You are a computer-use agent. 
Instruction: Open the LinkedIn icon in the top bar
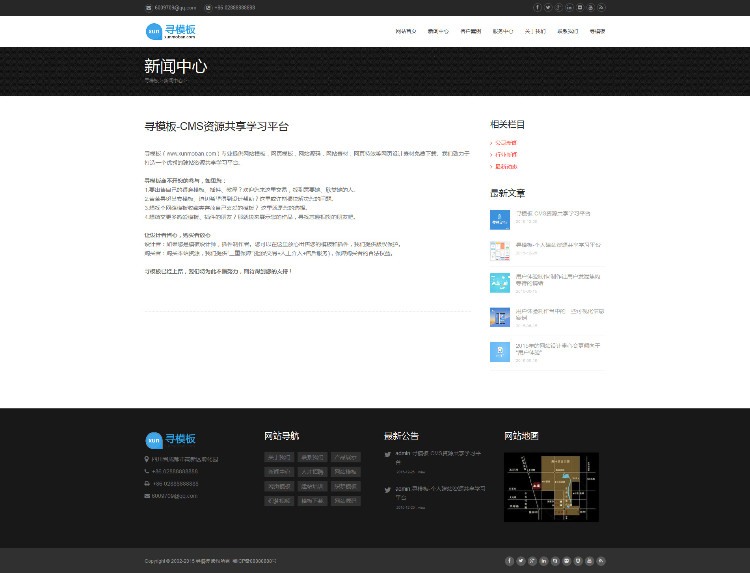[569, 8]
